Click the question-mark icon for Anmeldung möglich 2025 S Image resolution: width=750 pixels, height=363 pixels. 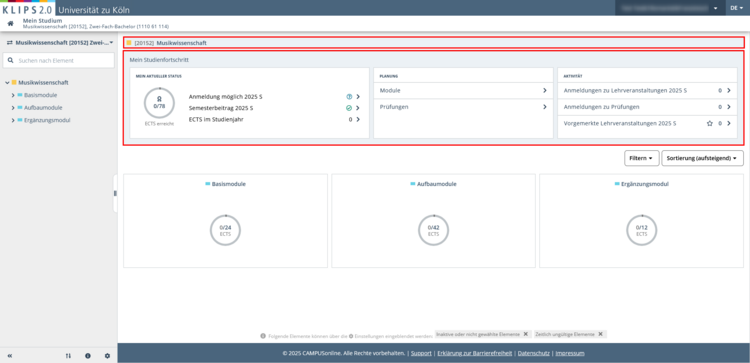(349, 97)
